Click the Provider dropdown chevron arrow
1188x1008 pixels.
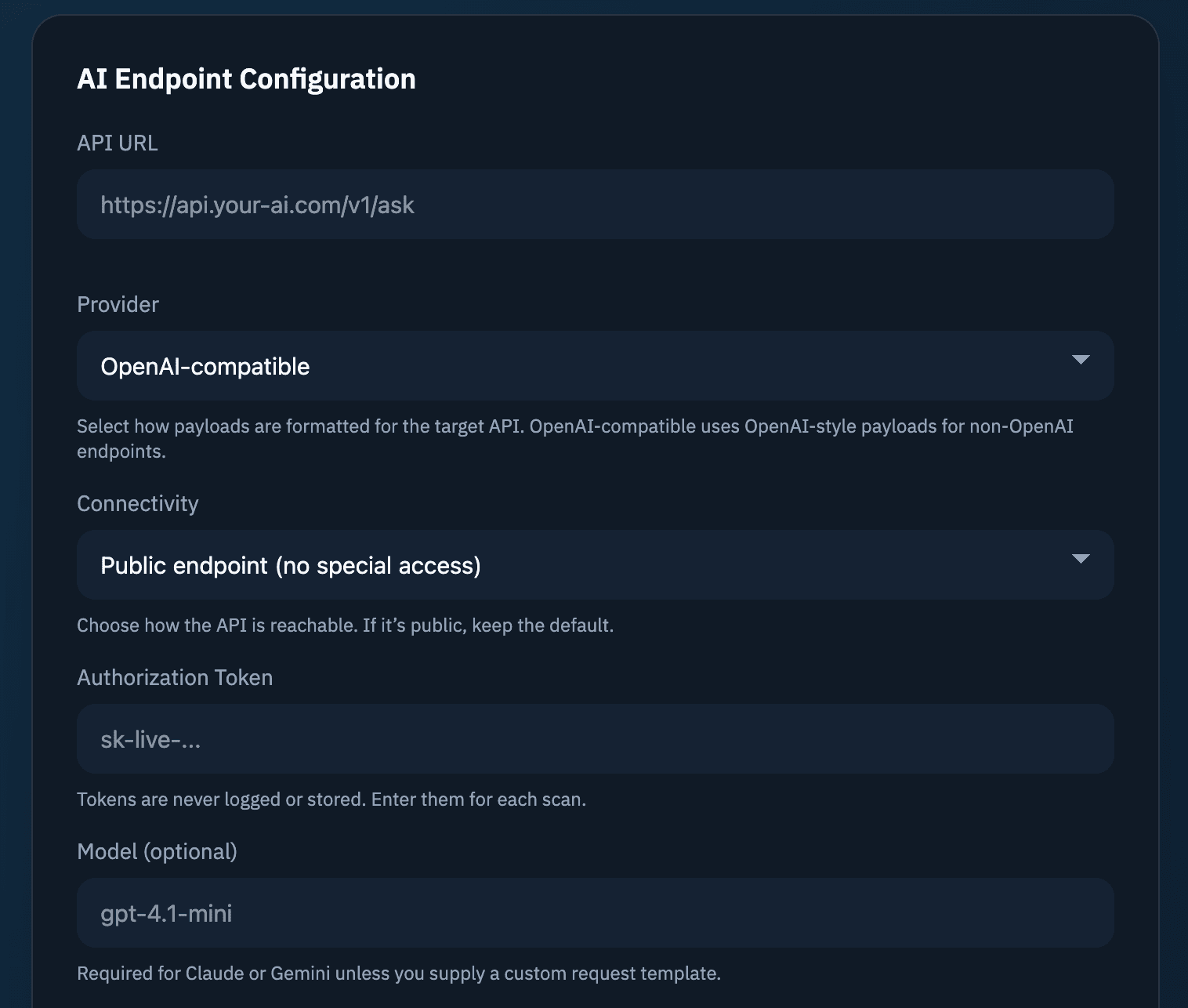tap(1081, 362)
